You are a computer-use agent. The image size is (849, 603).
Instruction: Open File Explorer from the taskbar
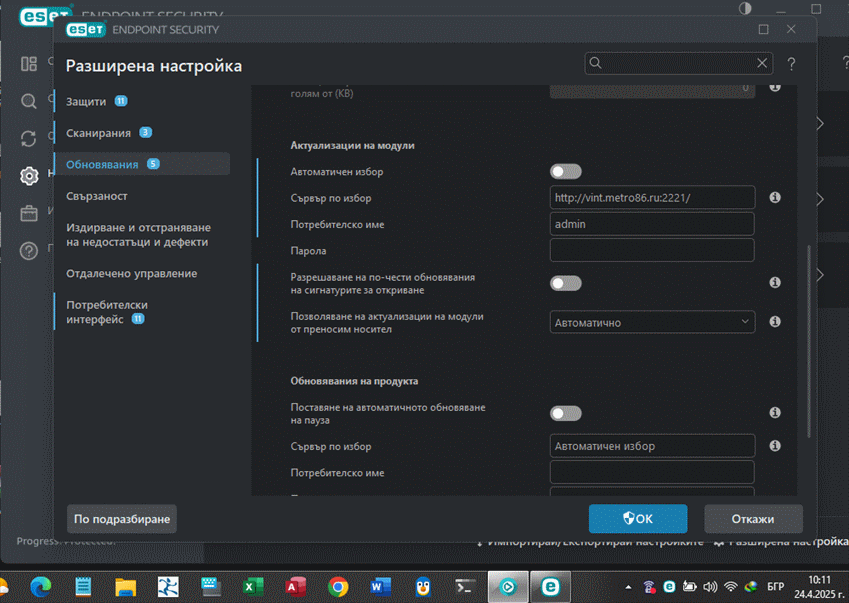click(126, 587)
